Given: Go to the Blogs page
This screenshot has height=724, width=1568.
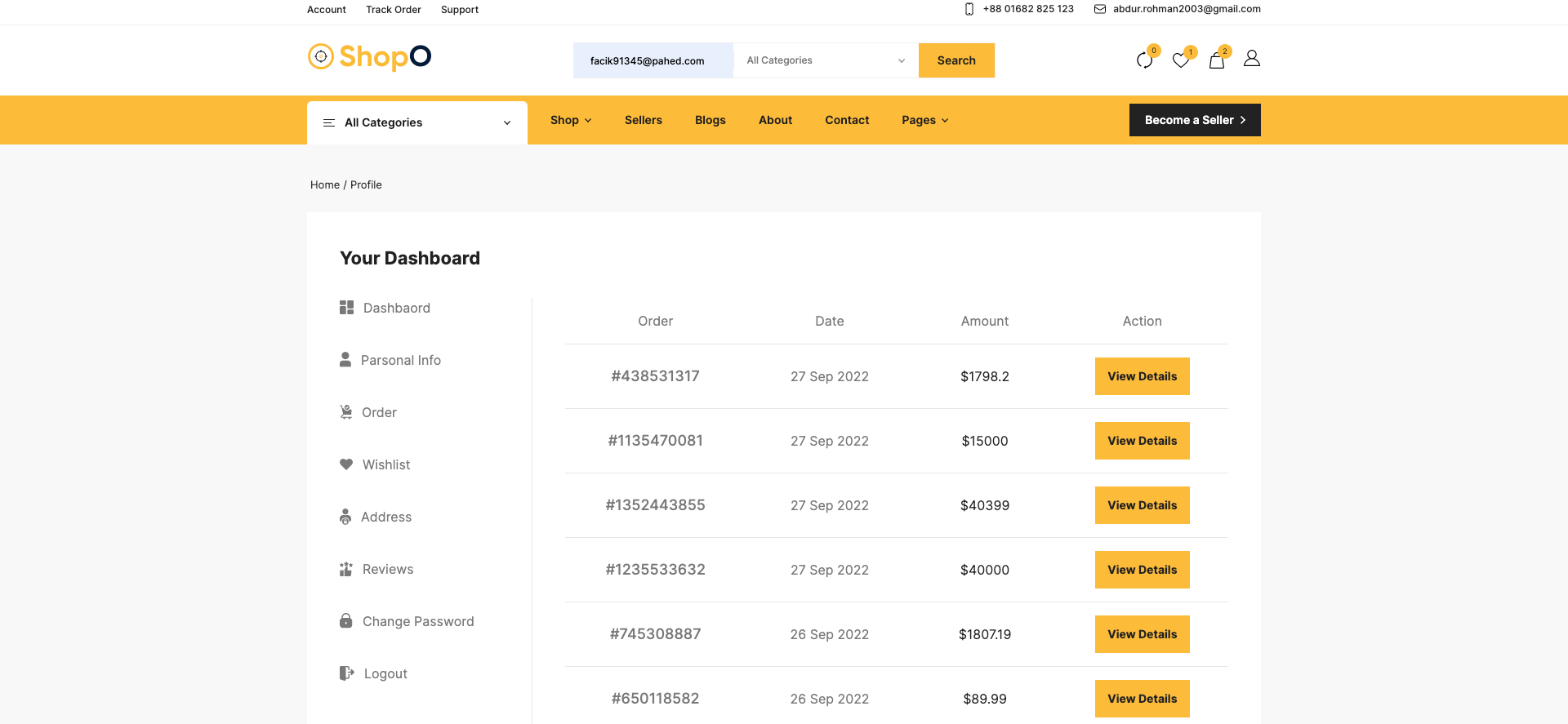Looking at the screenshot, I should point(710,120).
